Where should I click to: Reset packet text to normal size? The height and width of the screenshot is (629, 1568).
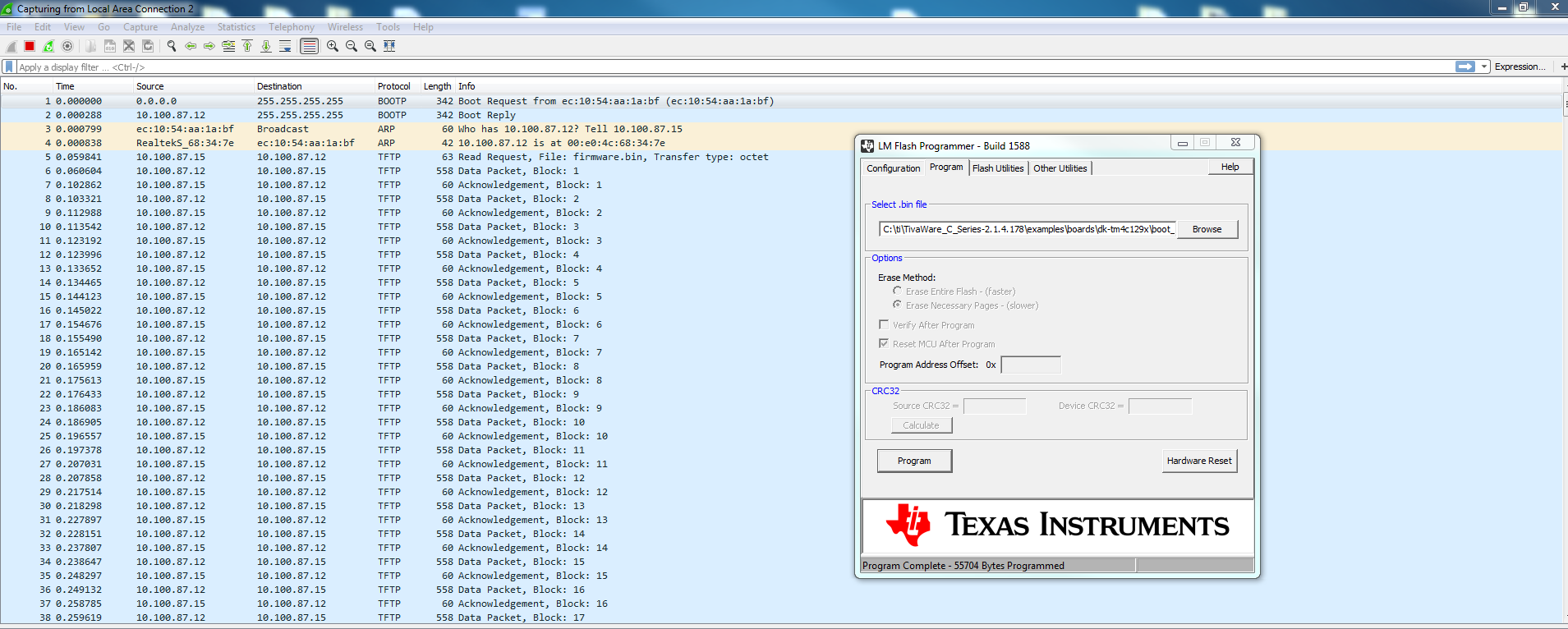click(370, 46)
